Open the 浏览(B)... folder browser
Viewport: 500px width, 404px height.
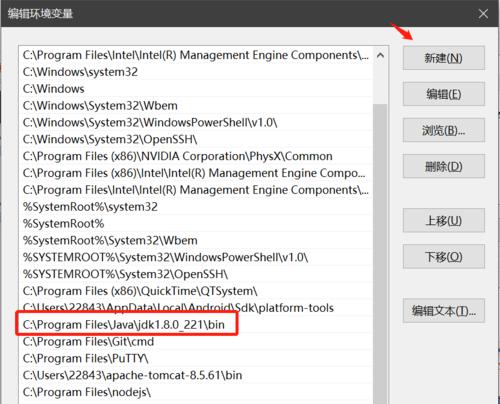444,130
